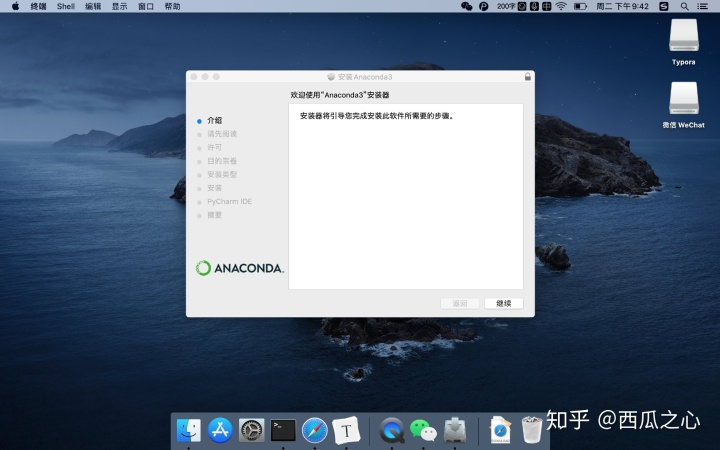Viewport: 720px width, 450px height.
Task: Click the 返回 button in installer
Action: pos(460,303)
